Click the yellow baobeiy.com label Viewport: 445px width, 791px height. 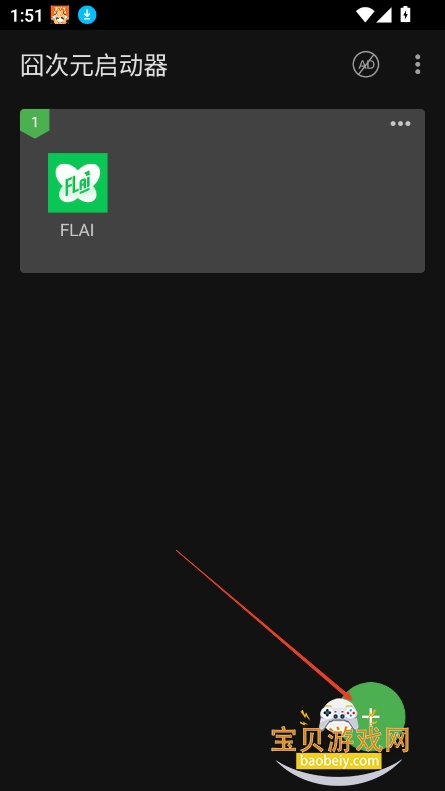pyautogui.click(x=339, y=760)
